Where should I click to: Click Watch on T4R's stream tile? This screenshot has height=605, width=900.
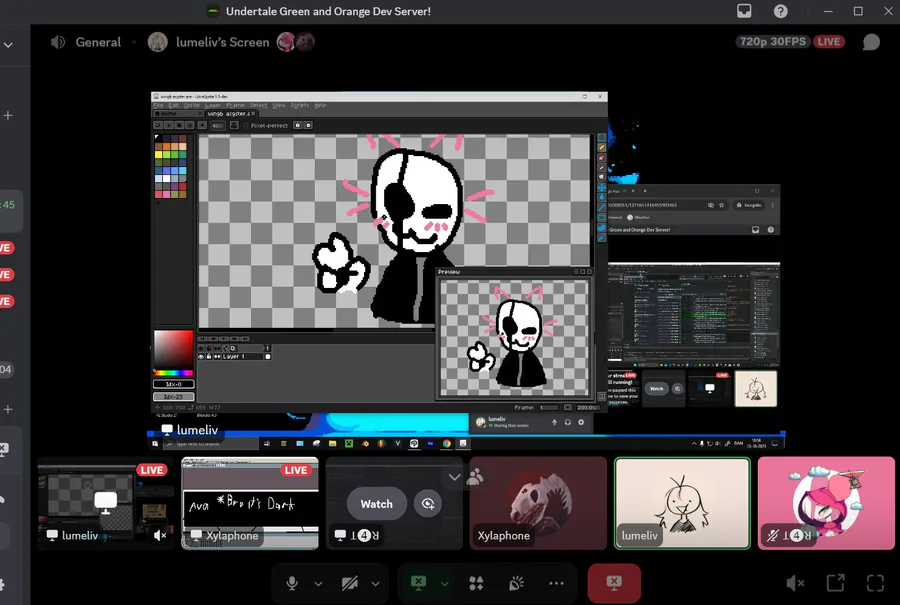pos(377,504)
